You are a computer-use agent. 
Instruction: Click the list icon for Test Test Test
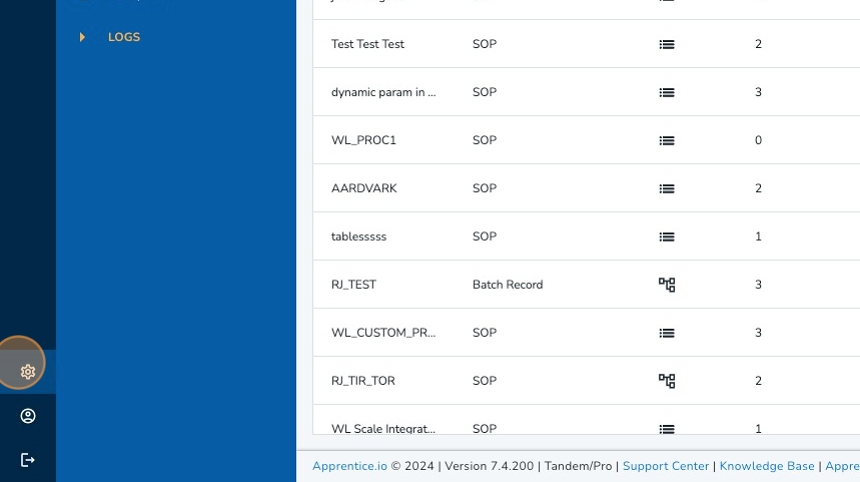(667, 45)
